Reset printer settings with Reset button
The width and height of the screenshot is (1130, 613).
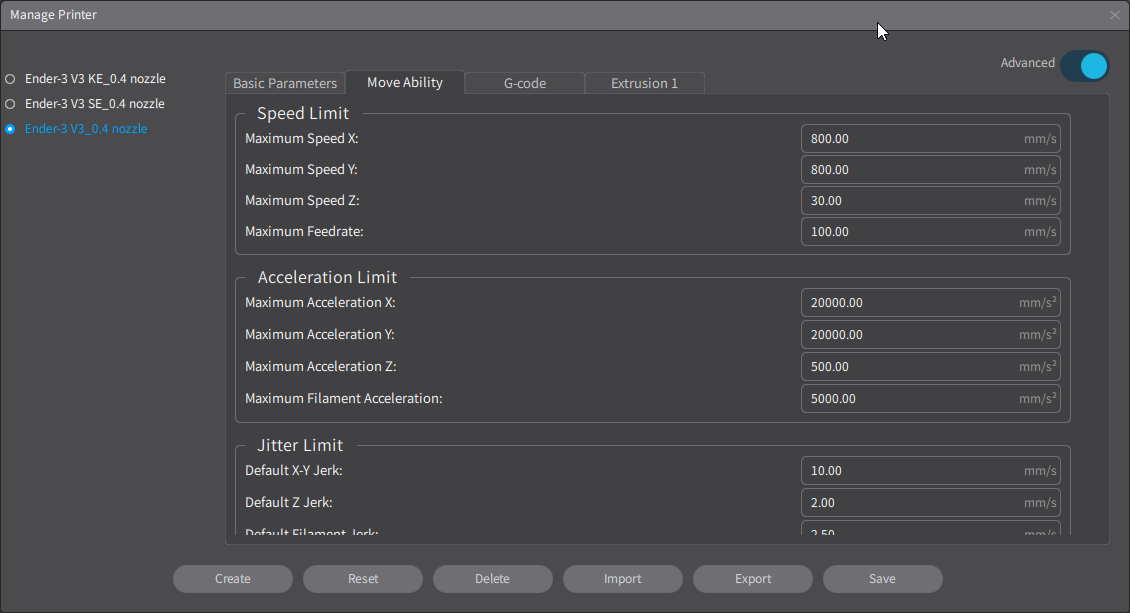pos(363,579)
